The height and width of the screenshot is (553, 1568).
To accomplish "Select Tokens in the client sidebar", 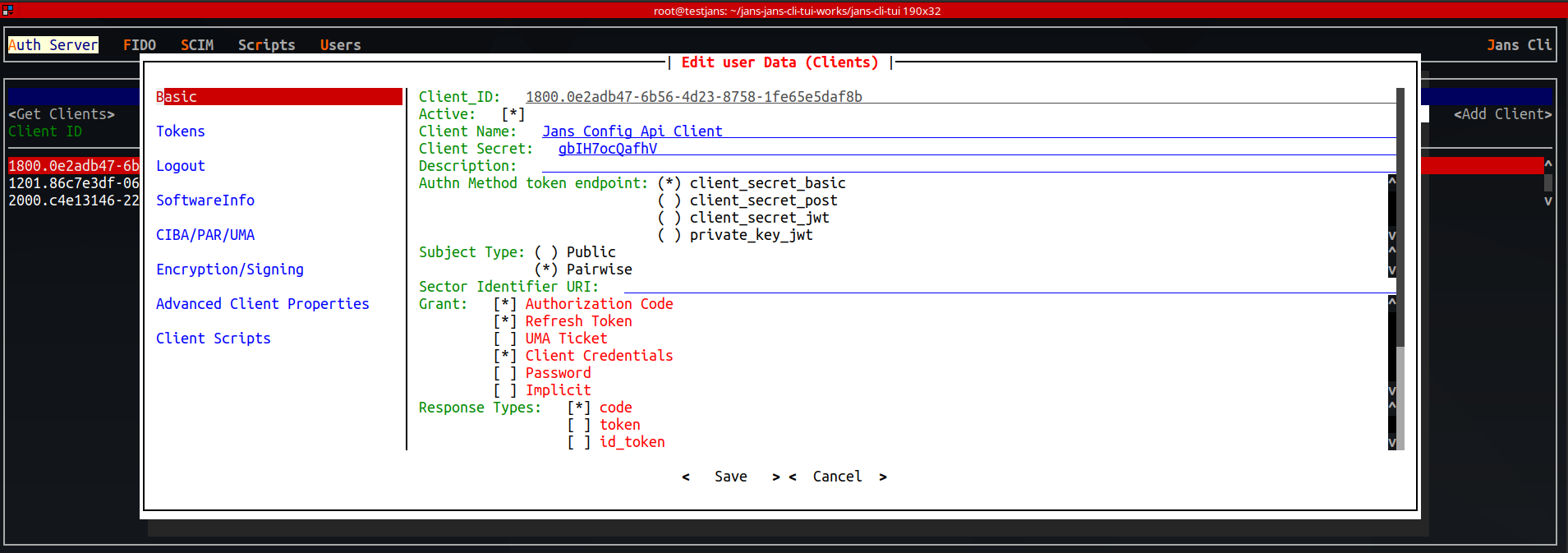I will [x=181, y=131].
